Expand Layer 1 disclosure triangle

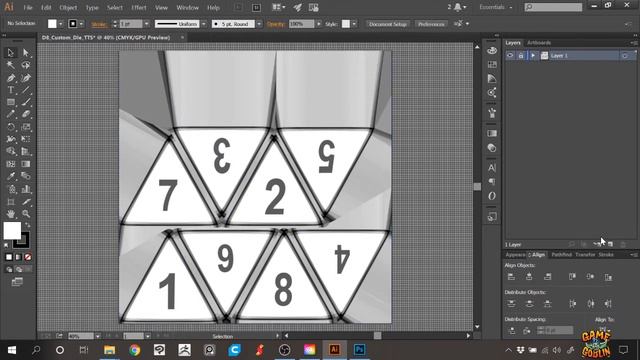[533, 56]
